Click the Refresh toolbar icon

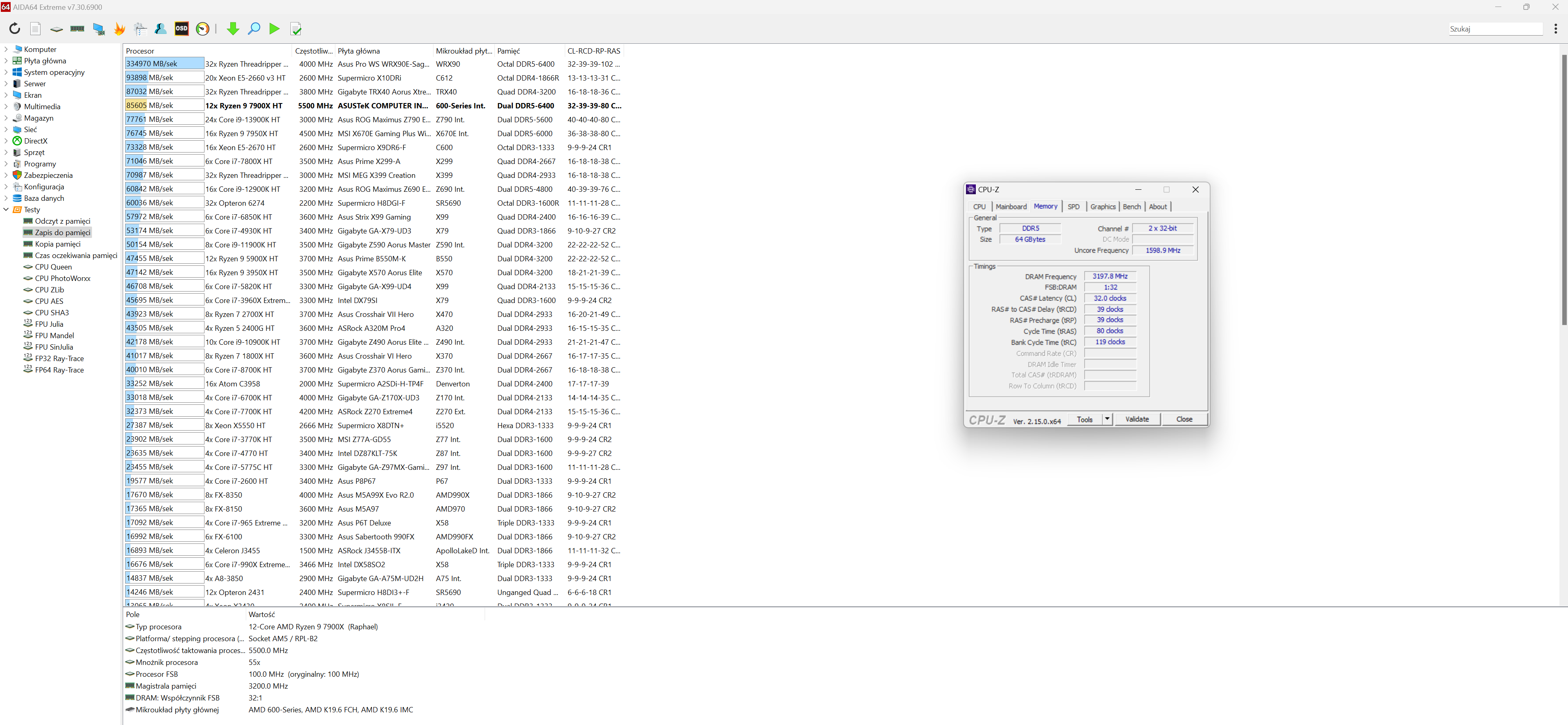point(15,29)
